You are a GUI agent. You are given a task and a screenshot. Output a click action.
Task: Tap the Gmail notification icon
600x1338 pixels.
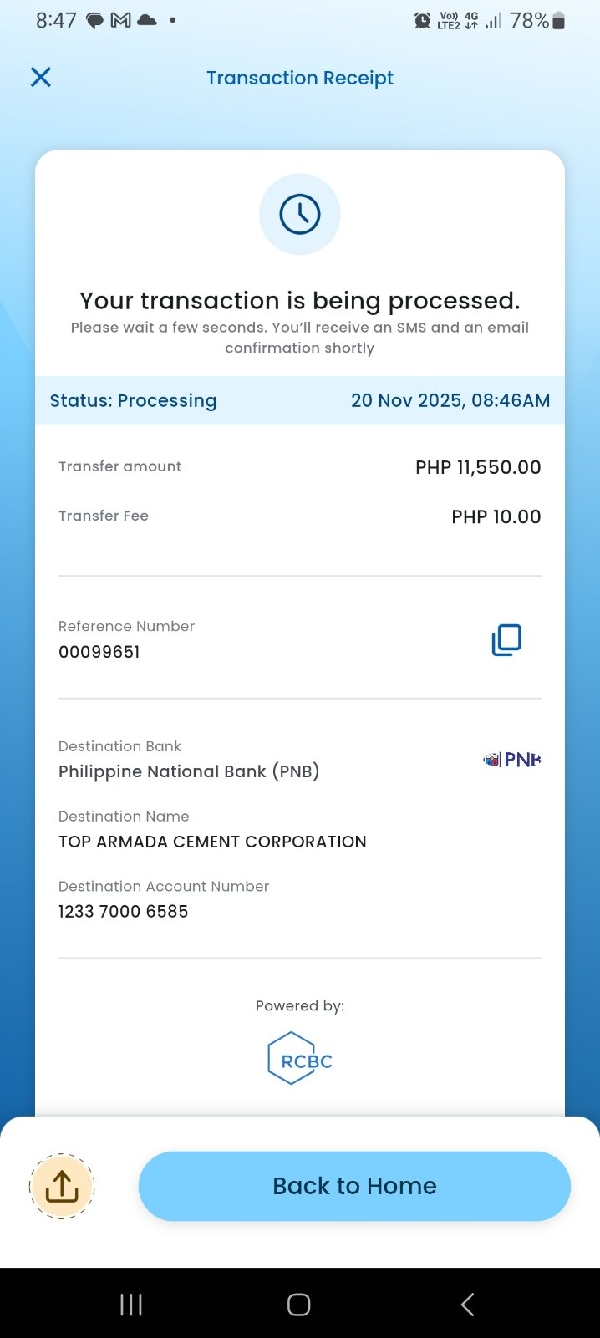121,20
